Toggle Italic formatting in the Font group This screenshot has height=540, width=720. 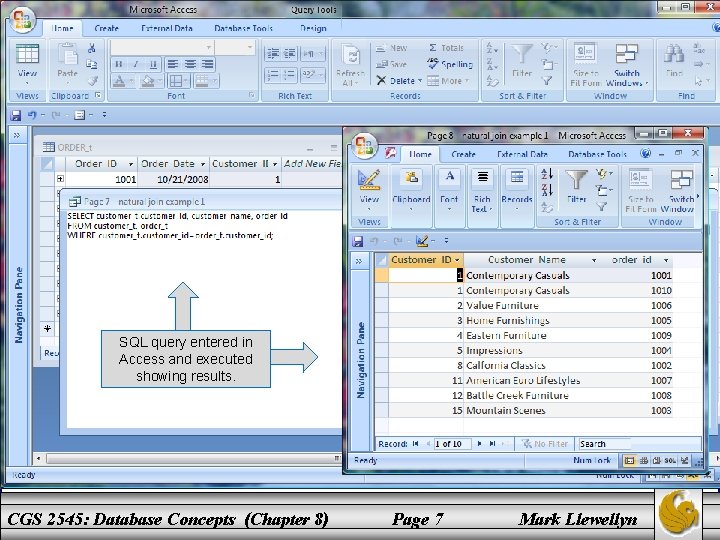pos(136,64)
